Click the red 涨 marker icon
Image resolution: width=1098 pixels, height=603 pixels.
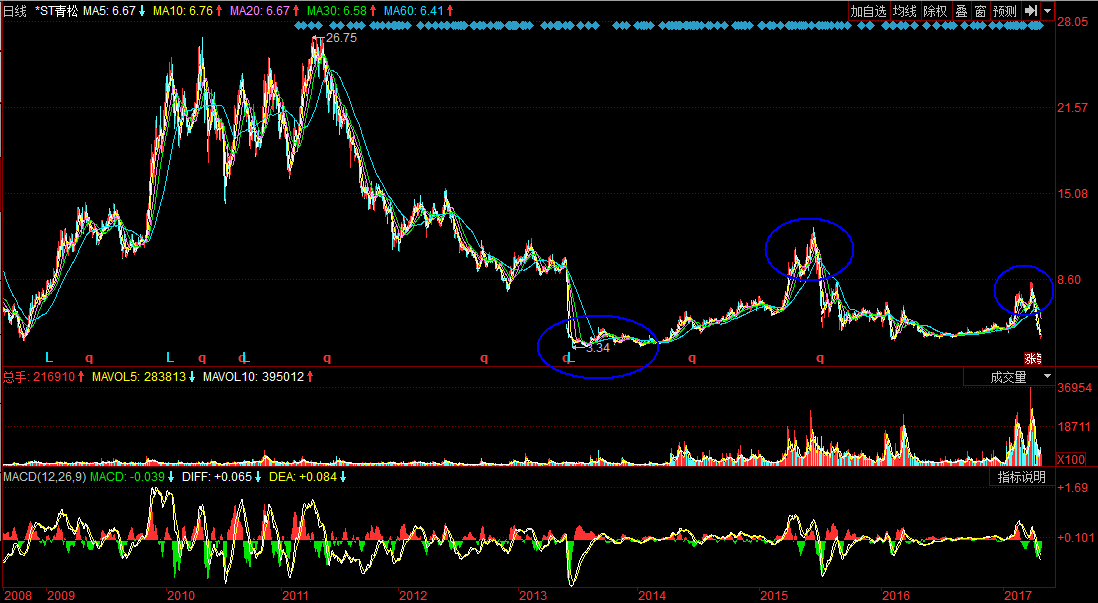(1033, 358)
